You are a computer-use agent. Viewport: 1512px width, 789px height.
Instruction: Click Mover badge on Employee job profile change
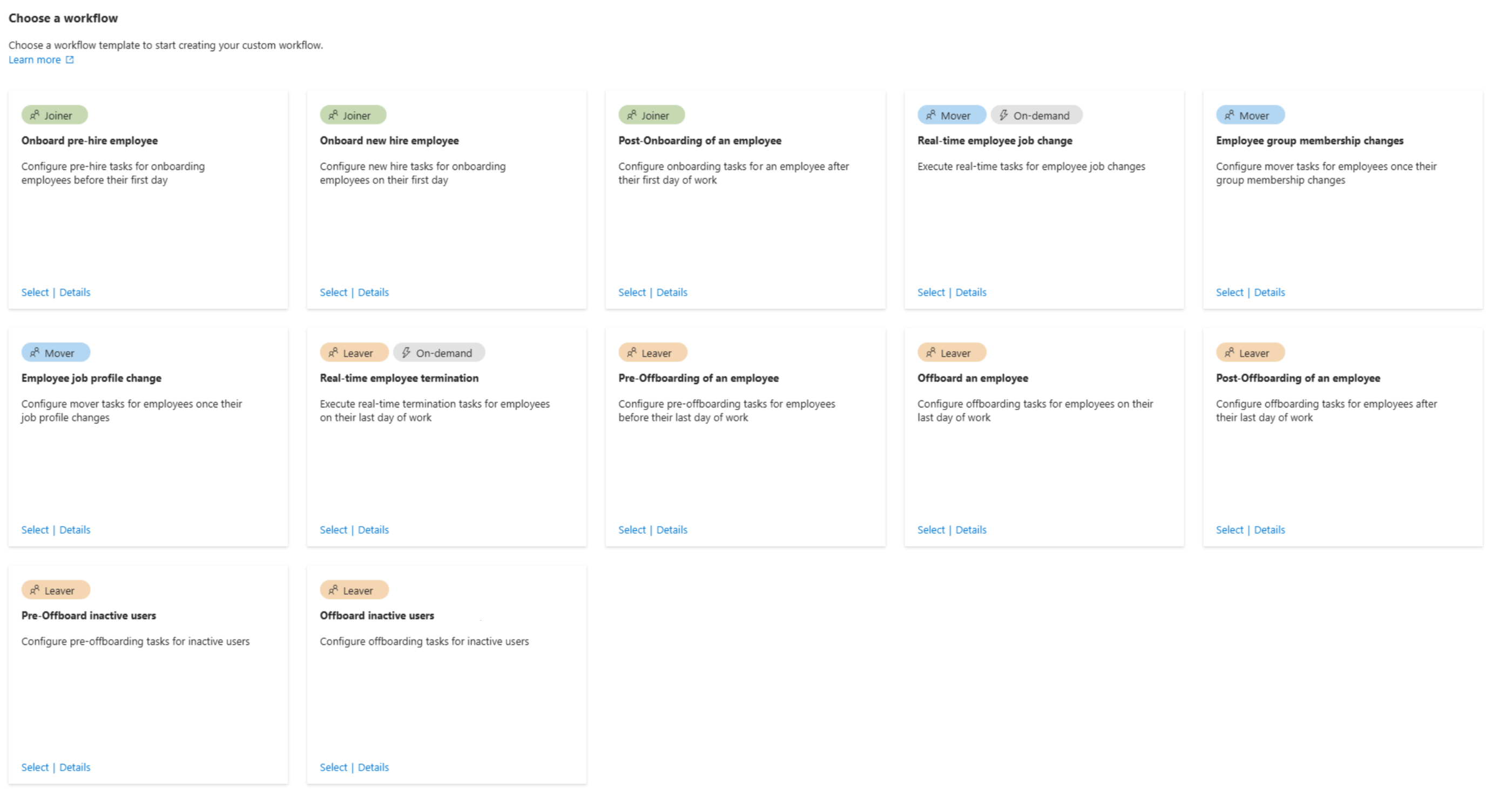tap(56, 353)
